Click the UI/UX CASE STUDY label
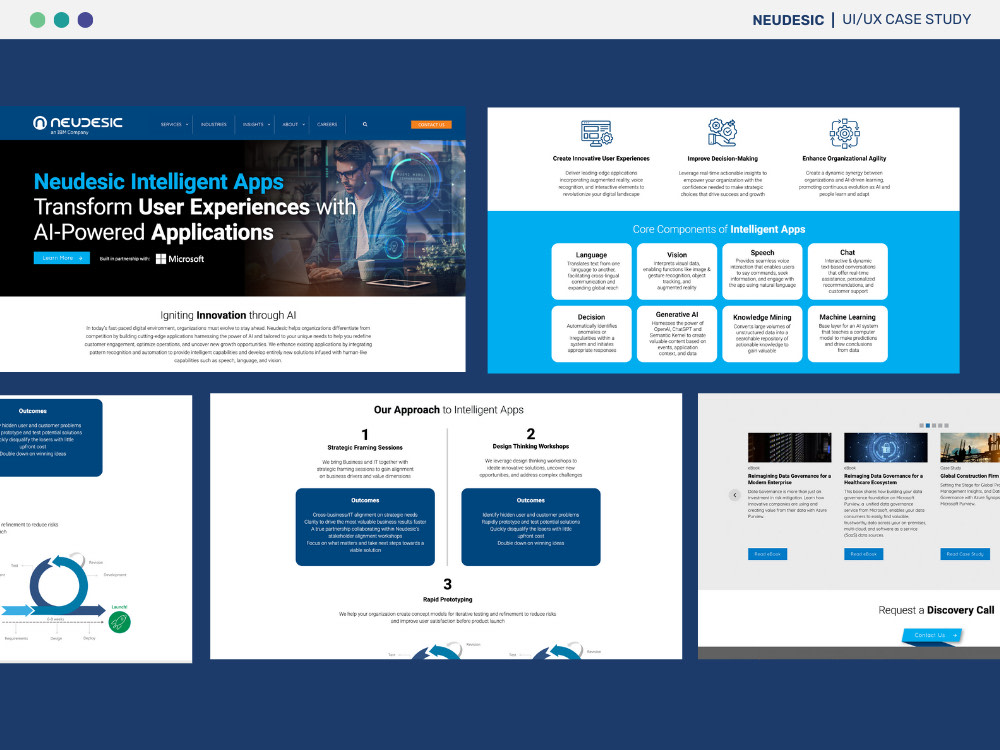 pyautogui.click(x=906, y=19)
